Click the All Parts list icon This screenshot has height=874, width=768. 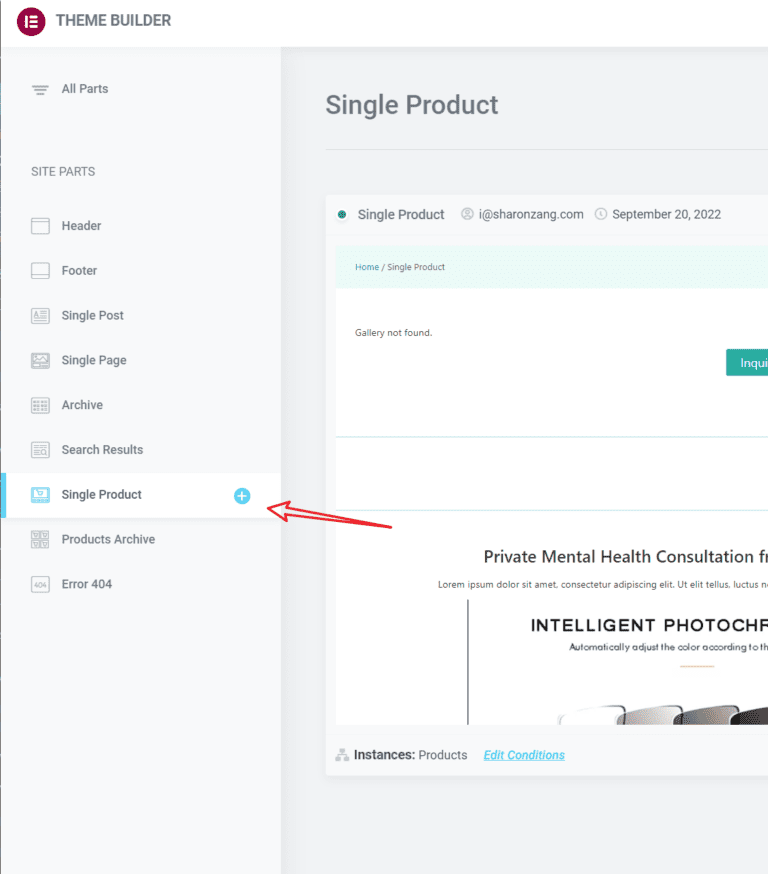(x=40, y=89)
